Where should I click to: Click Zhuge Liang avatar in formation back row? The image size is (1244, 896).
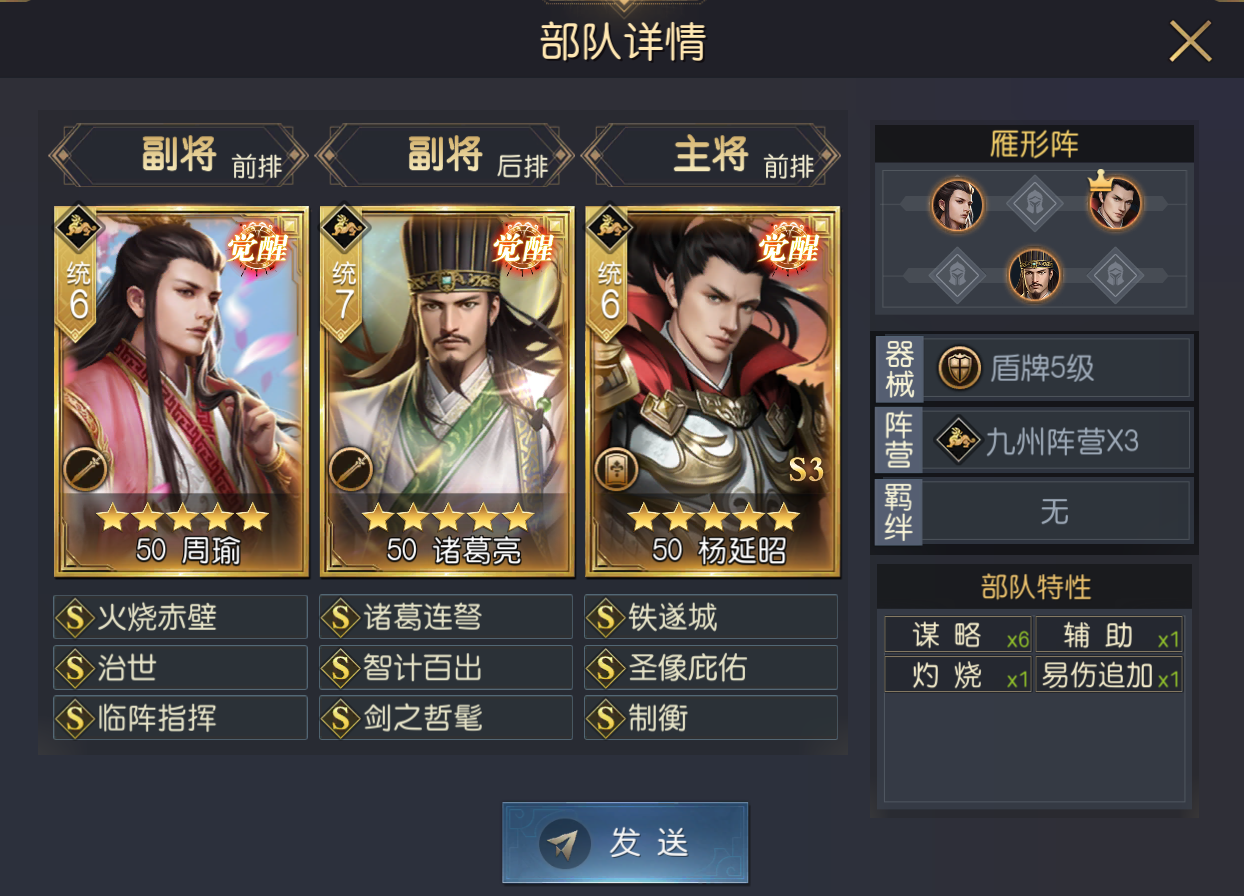click(x=1035, y=275)
